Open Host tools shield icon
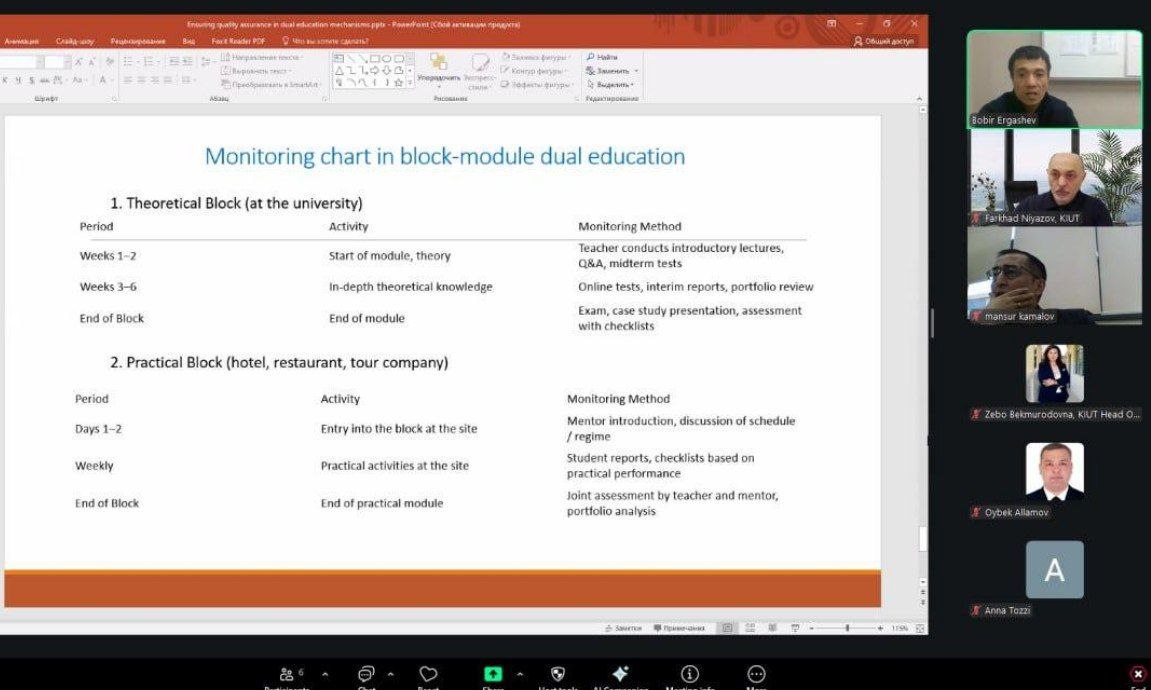1151x690 pixels. (x=558, y=675)
